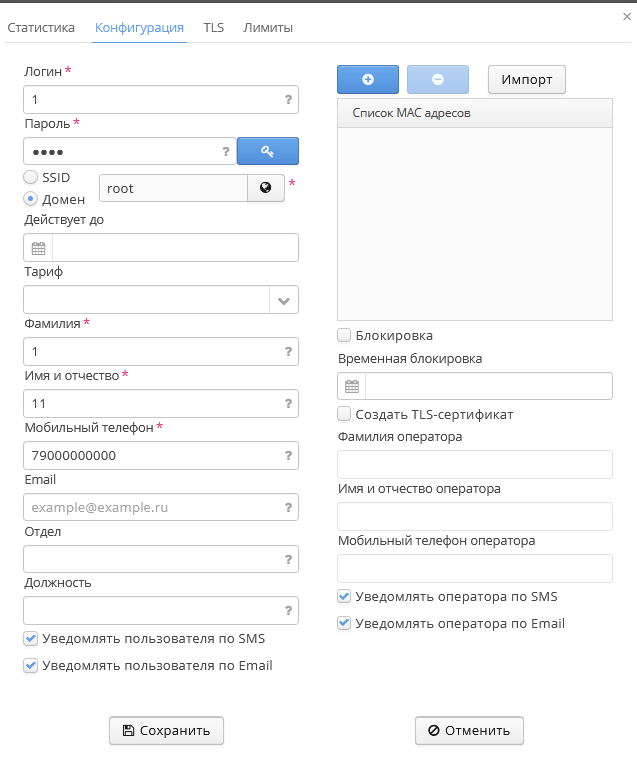The height and width of the screenshot is (764, 637).
Task: Open calendar icon for Временная блокировка
Action: point(352,386)
